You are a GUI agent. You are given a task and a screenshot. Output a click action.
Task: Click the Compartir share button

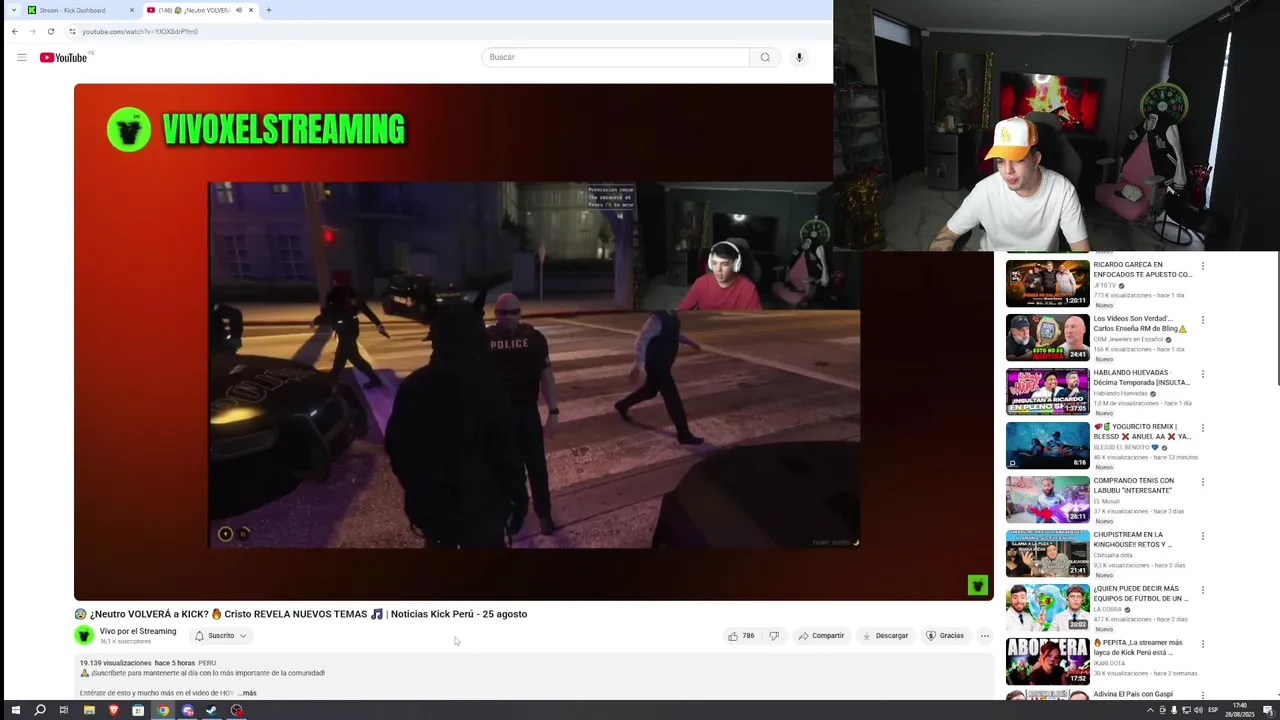tap(820, 636)
